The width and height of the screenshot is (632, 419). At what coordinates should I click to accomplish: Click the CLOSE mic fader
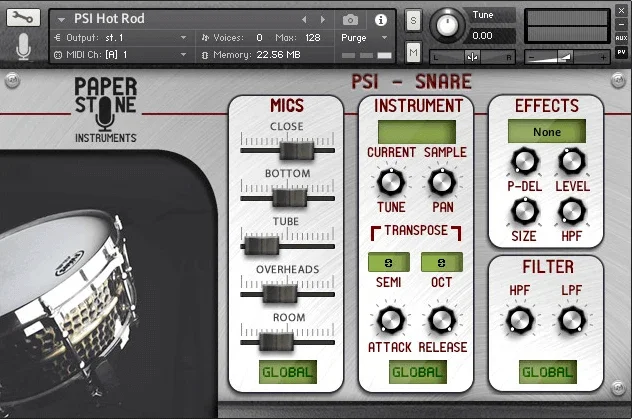pyautogui.click(x=297, y=150)
